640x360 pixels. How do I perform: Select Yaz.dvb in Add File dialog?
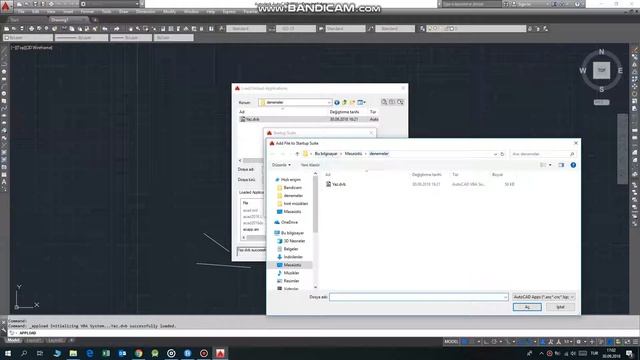(339, 184)
